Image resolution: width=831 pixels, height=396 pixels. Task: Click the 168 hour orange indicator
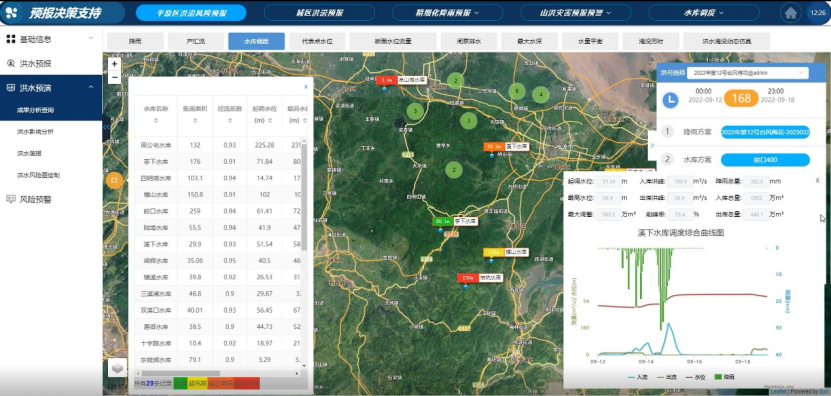[x=741, y=99]
